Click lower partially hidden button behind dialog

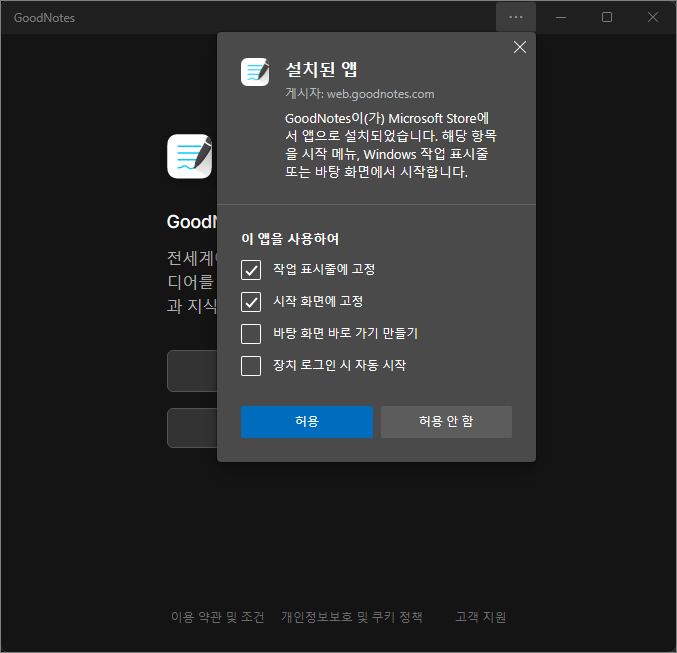(x=193, y=428)
